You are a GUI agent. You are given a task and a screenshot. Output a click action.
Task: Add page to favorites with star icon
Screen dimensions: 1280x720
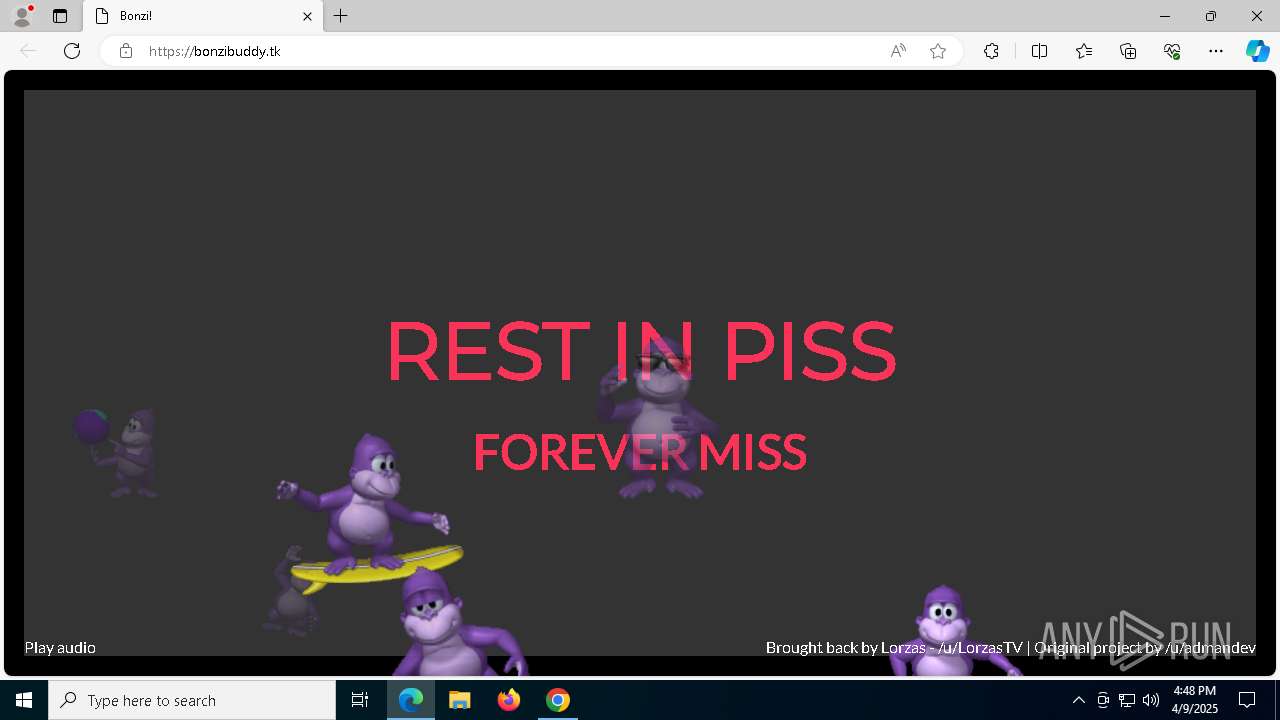tap(938, 51)
